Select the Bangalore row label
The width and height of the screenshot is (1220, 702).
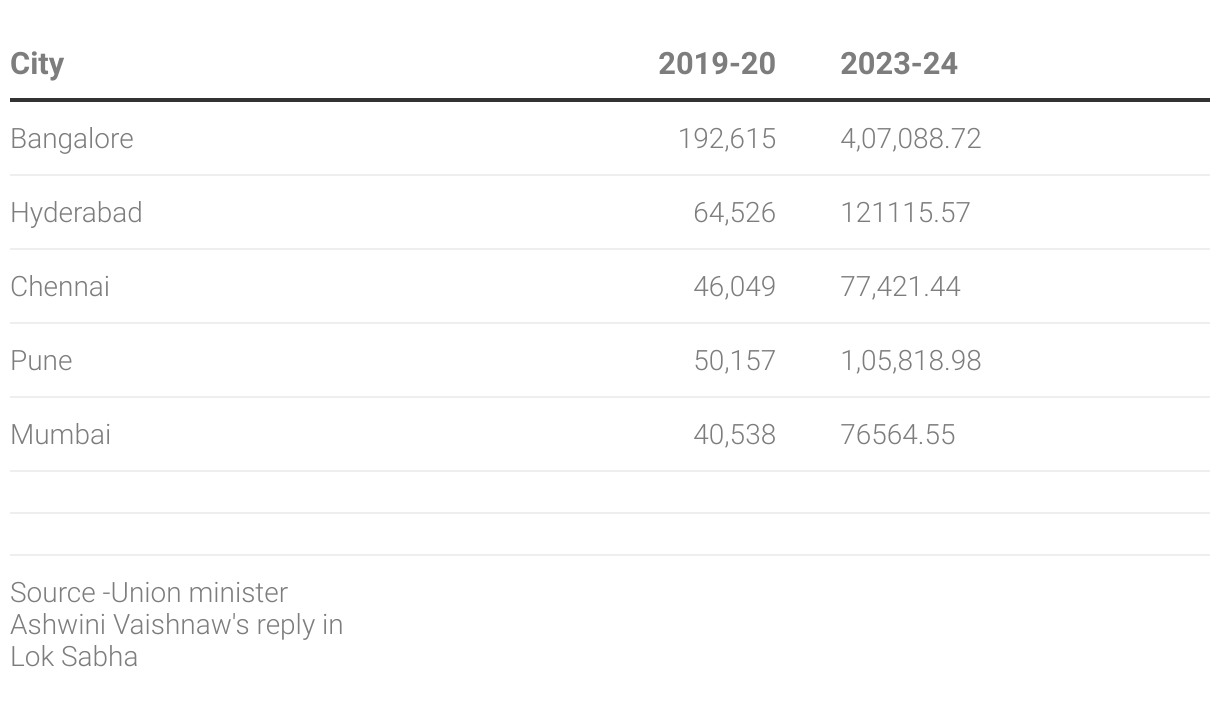72,138
